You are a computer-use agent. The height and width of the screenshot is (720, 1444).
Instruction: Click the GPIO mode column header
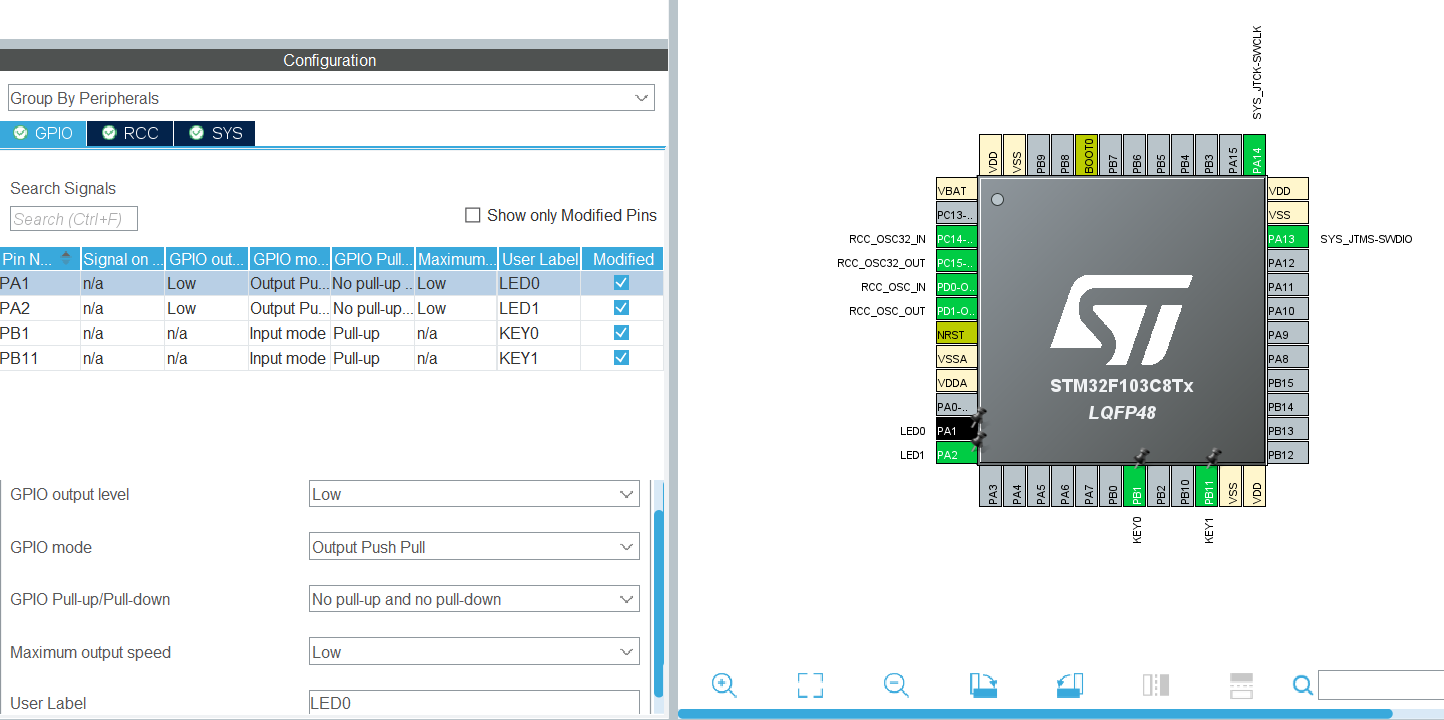[290, 259]
